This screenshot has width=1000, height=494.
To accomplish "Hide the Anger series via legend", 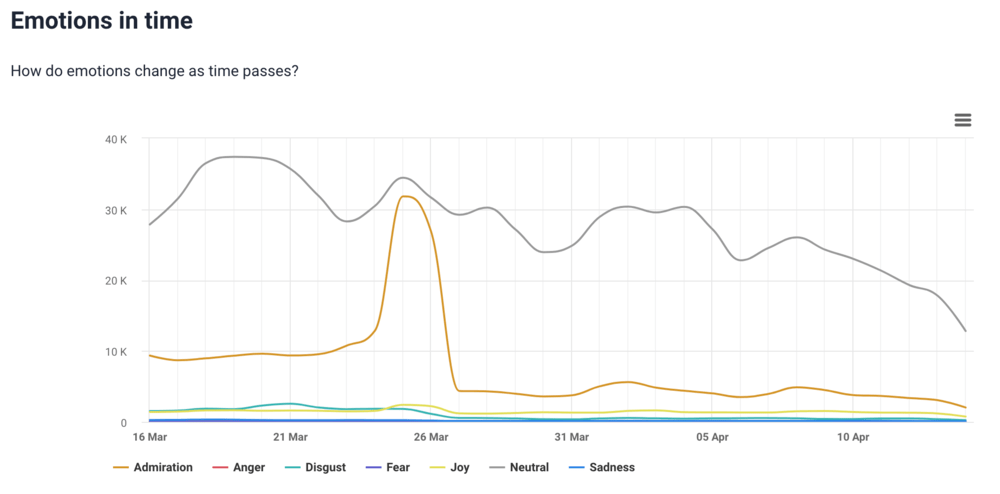I will coord(249,467).
